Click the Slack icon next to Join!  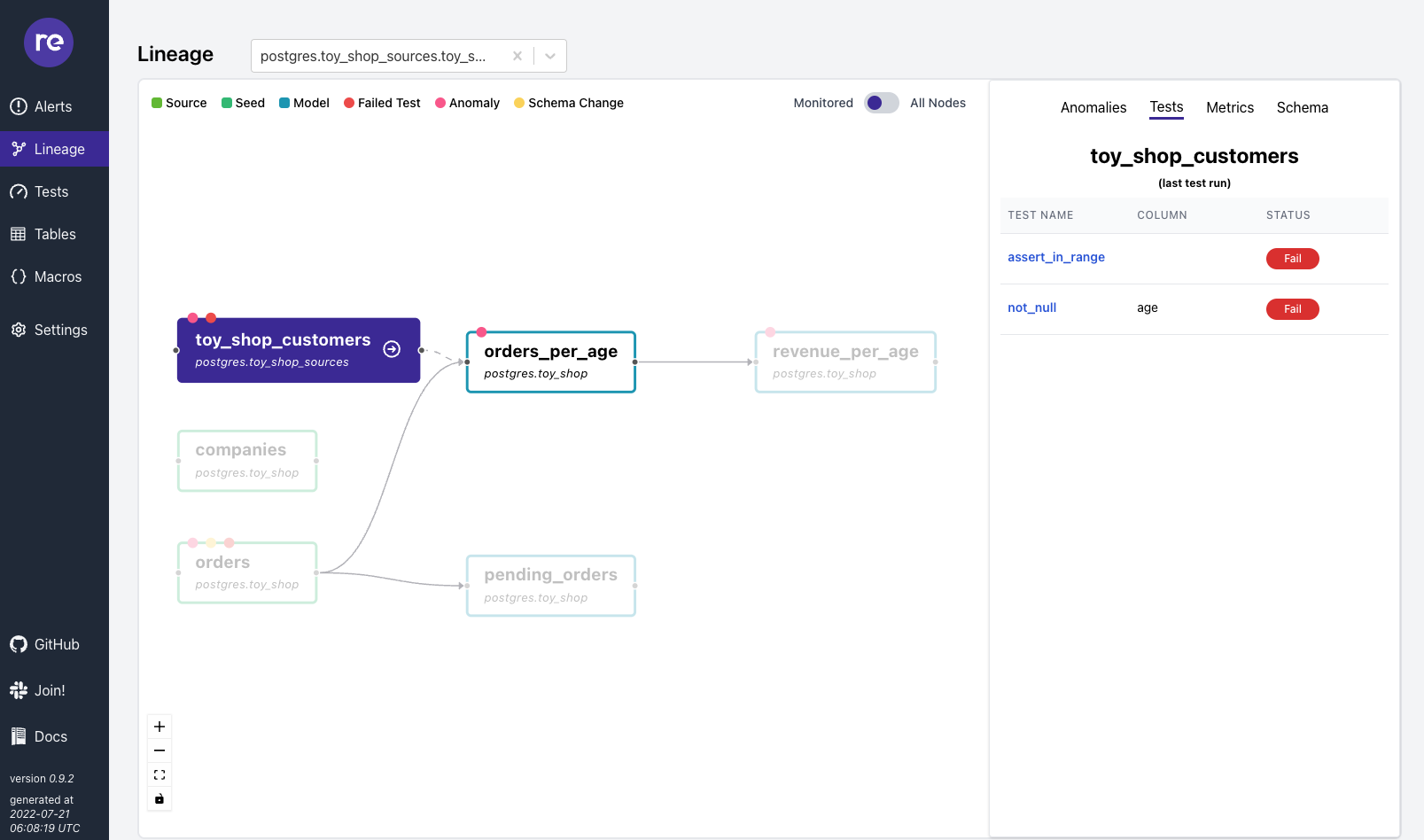[x=19, y=690]
